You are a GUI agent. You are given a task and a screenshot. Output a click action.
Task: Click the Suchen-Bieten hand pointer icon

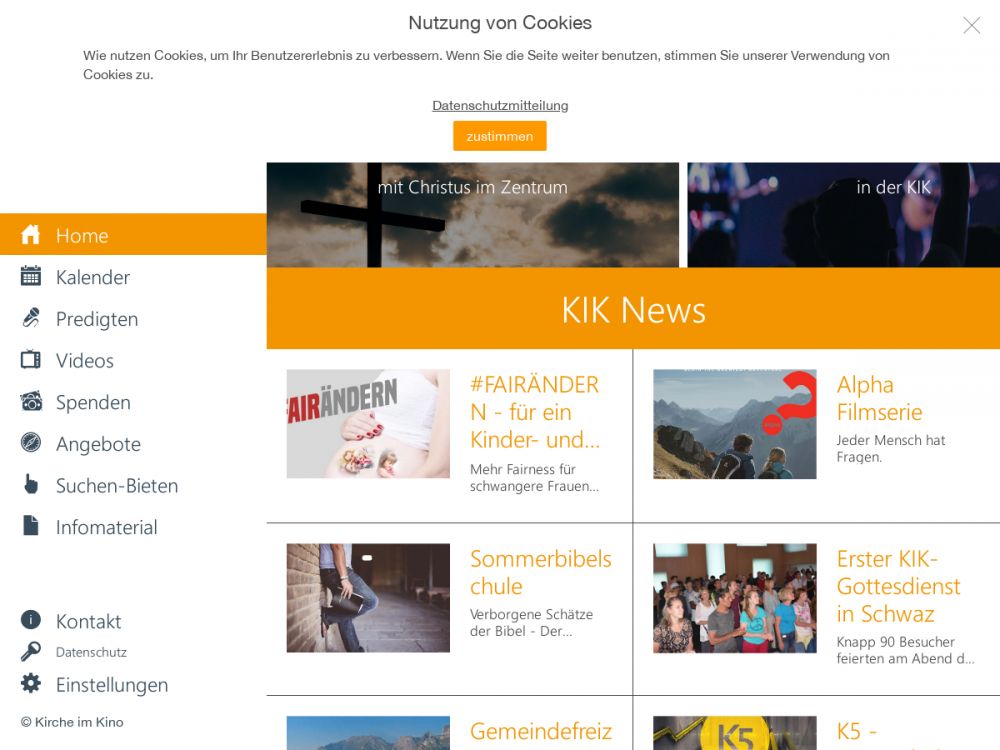[31, 485]
